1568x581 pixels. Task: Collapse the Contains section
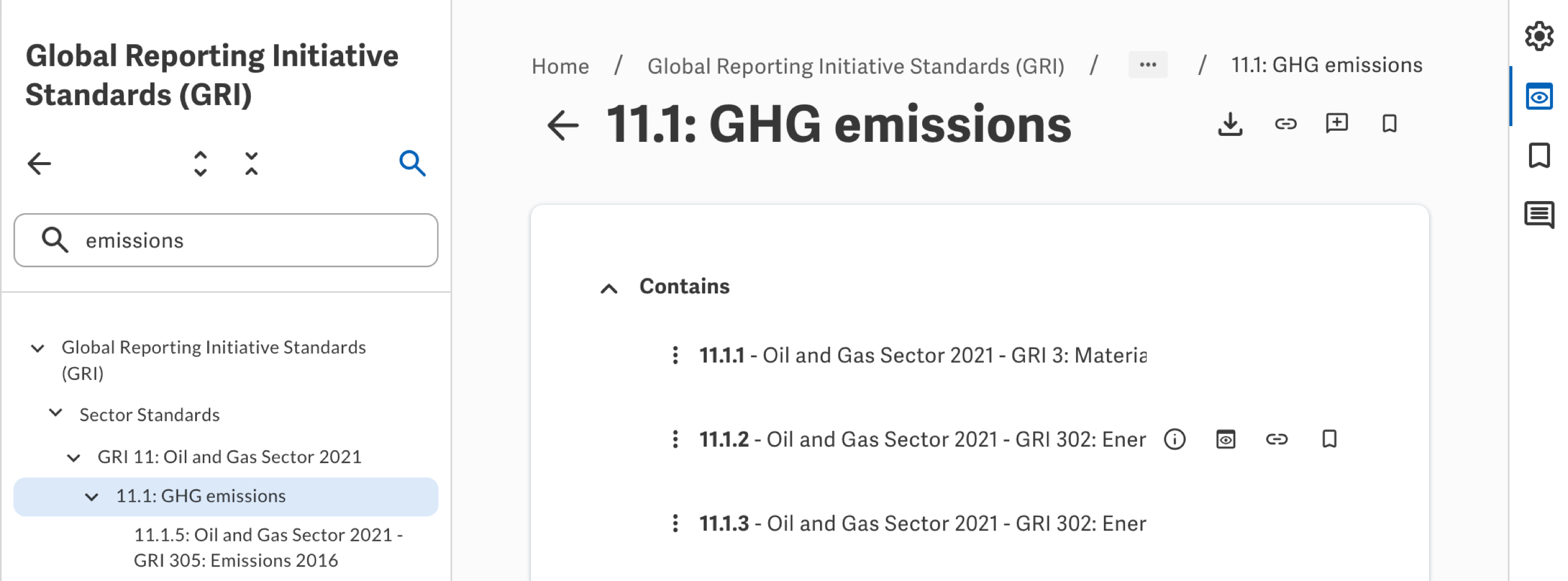(x=609, y=288)
